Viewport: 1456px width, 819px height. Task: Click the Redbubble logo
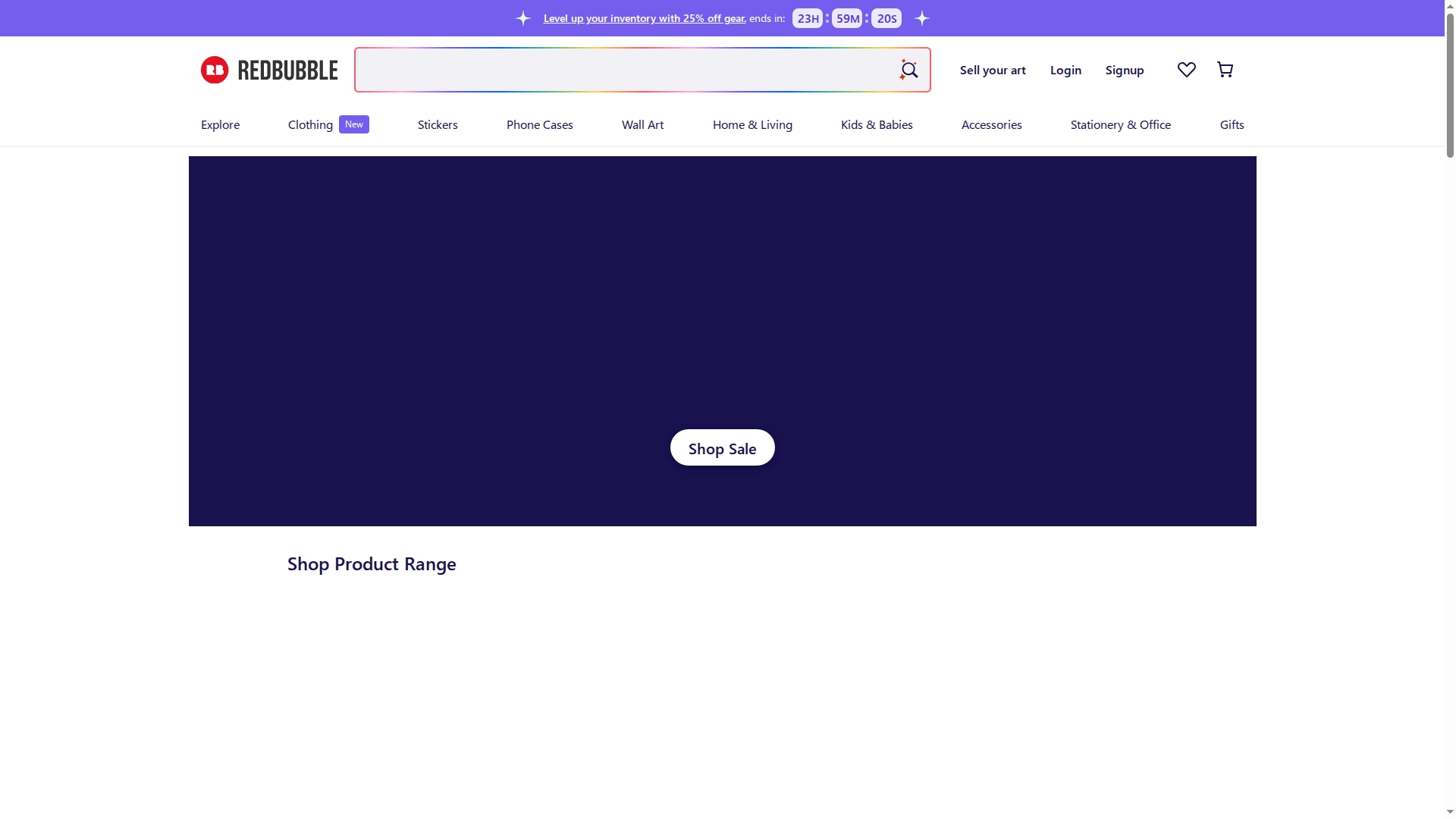coord(268,70)
